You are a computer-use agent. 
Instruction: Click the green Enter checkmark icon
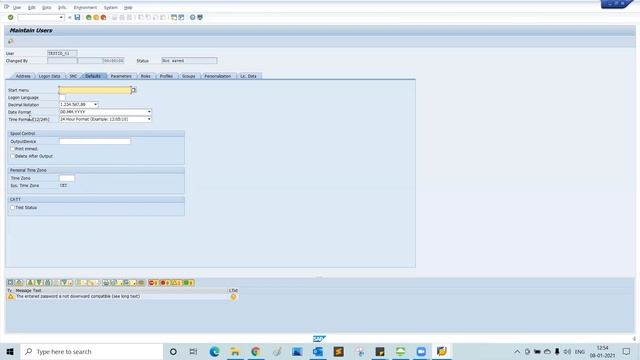click(x=11, y=18)
